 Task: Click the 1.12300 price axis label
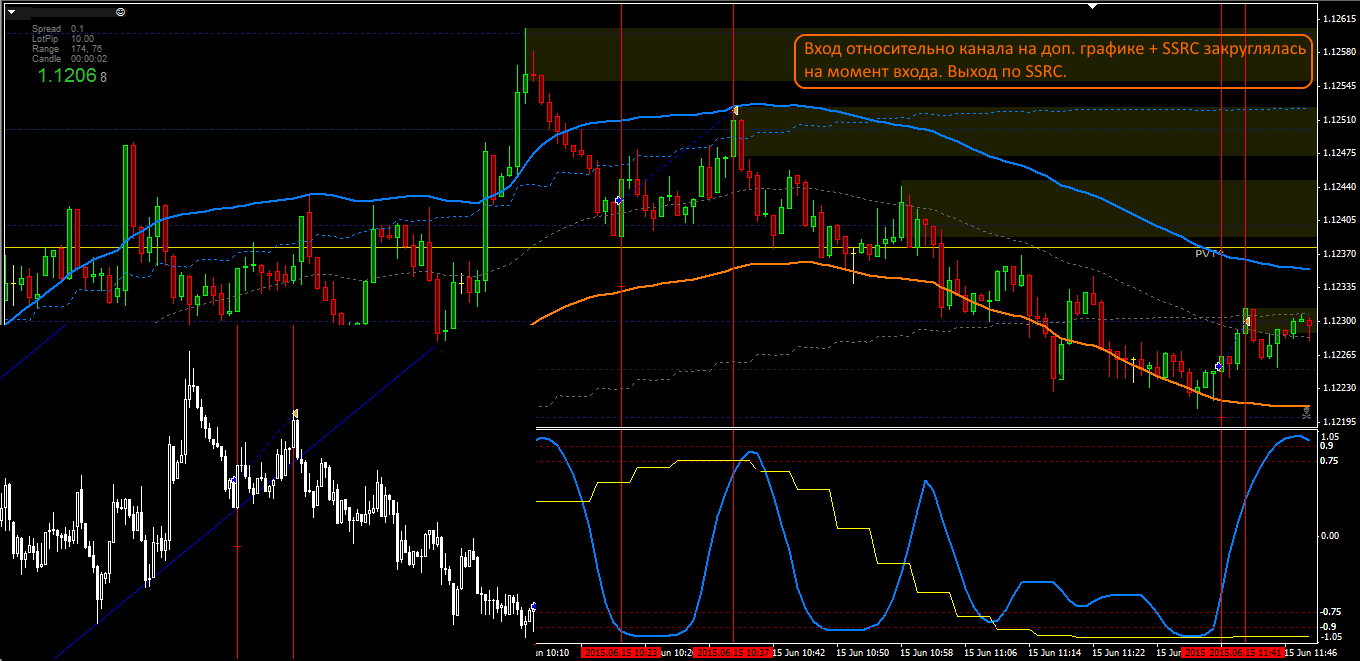point(1338,321)
